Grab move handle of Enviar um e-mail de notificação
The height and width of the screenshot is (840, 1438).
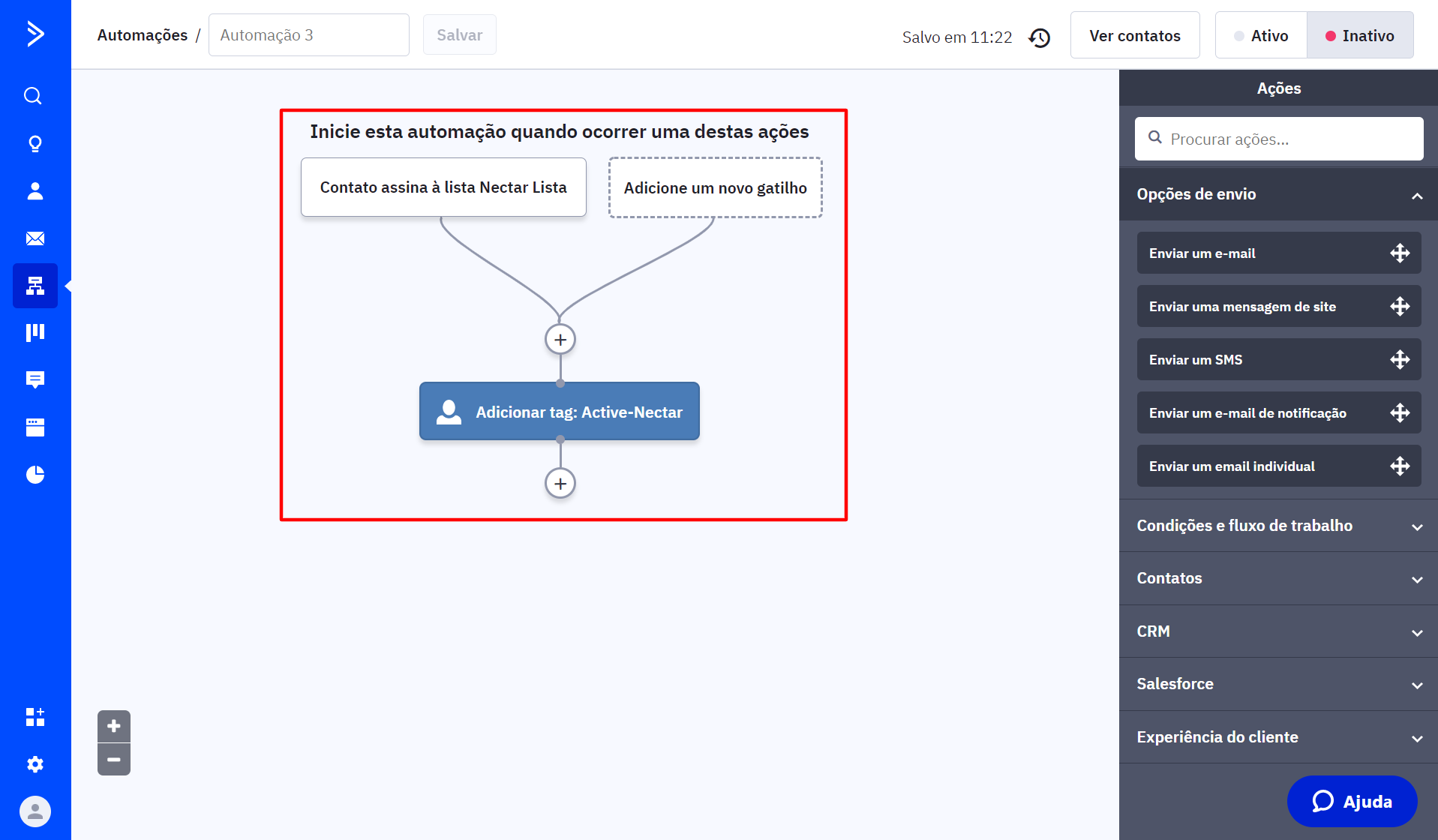click(1400, 413)
